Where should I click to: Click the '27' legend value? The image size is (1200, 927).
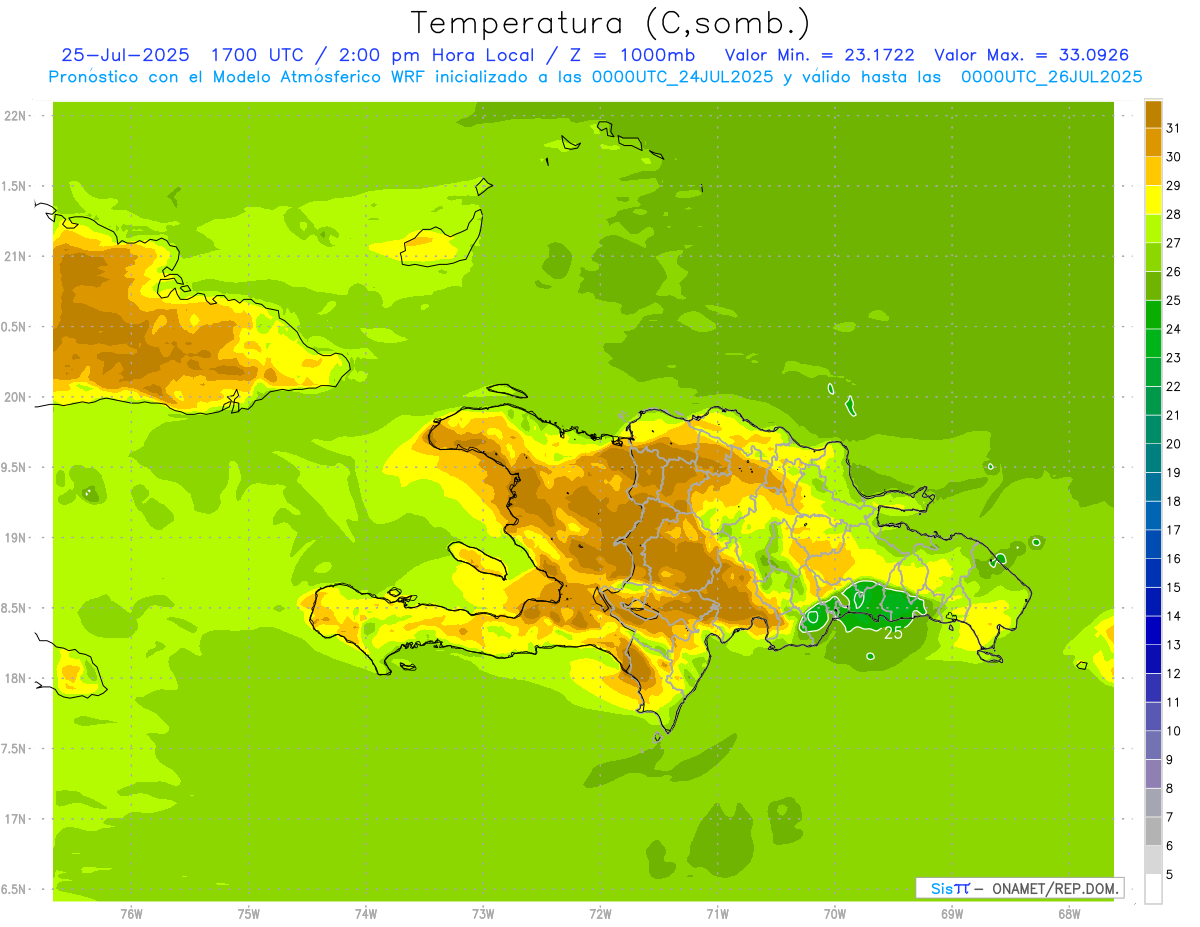coord(1174,243)
